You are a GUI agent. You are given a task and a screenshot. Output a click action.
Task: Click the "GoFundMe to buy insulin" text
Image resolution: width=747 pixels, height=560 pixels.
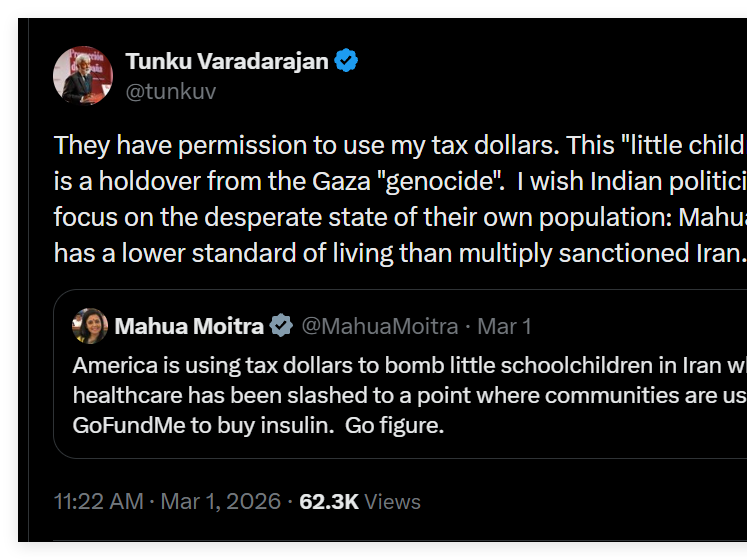click(x=203, y=426)
